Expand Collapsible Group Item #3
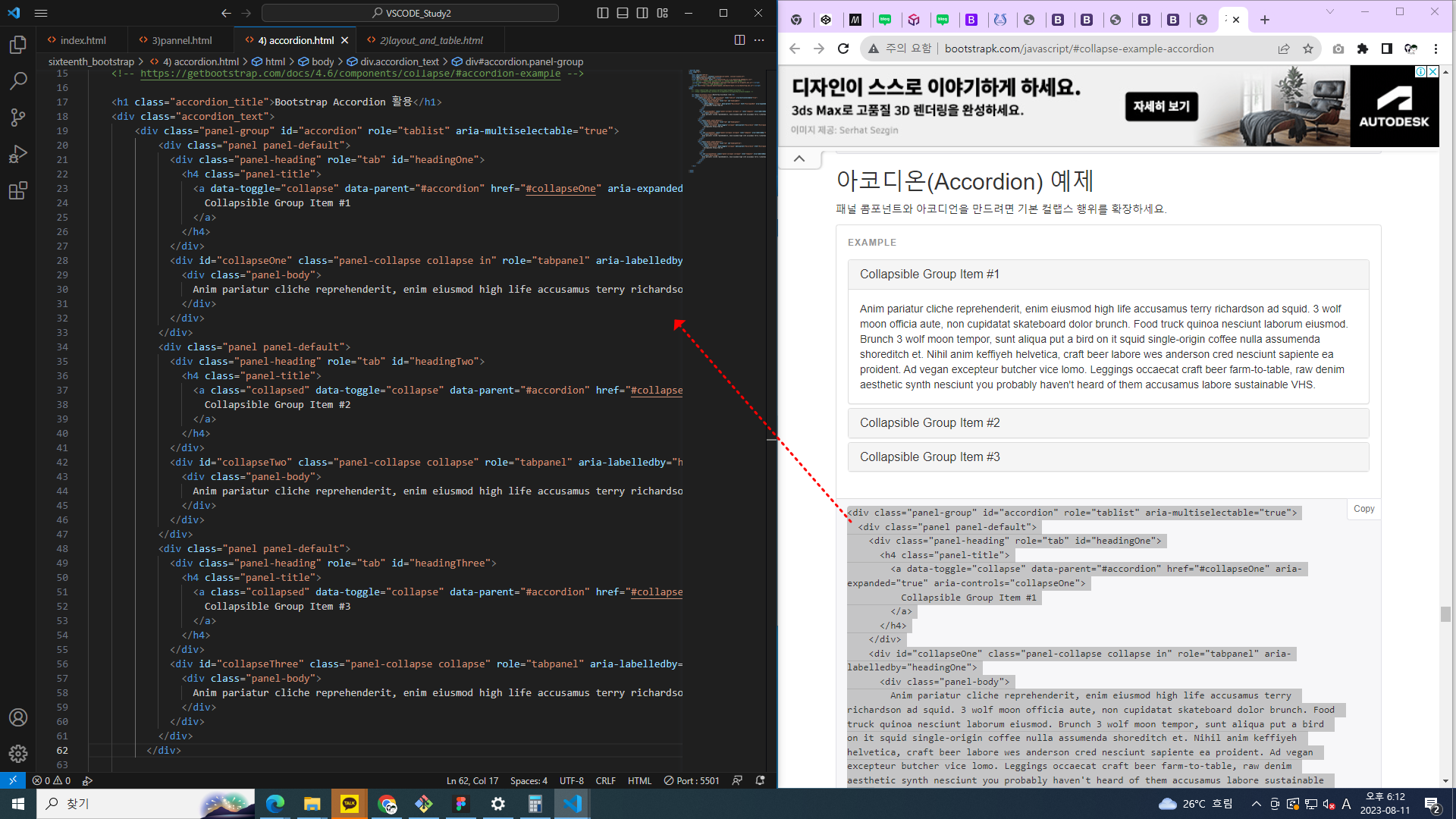Viewport: 1456px width, 819px height. click(930, 457)
